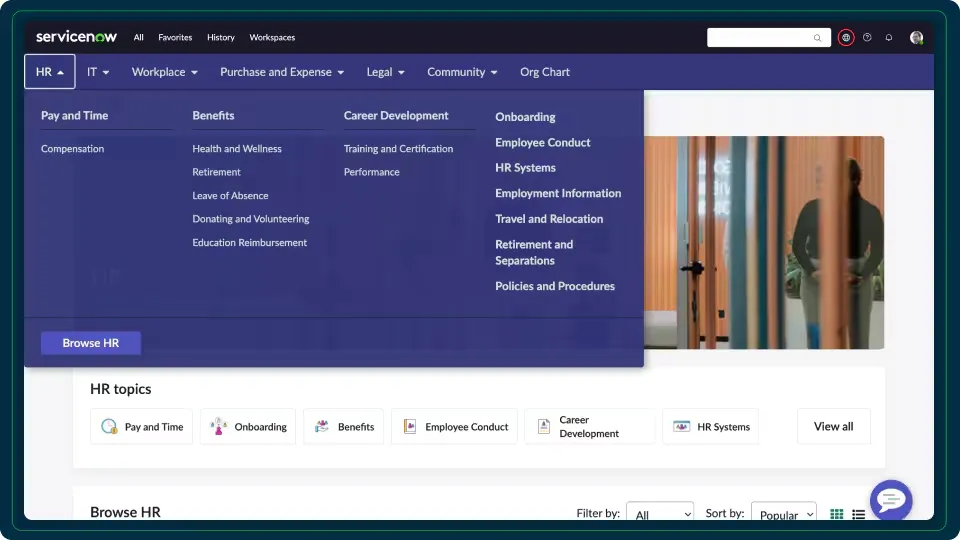Select Leave of Absence menu entry

pyautogui.click(x=230, y=196)
